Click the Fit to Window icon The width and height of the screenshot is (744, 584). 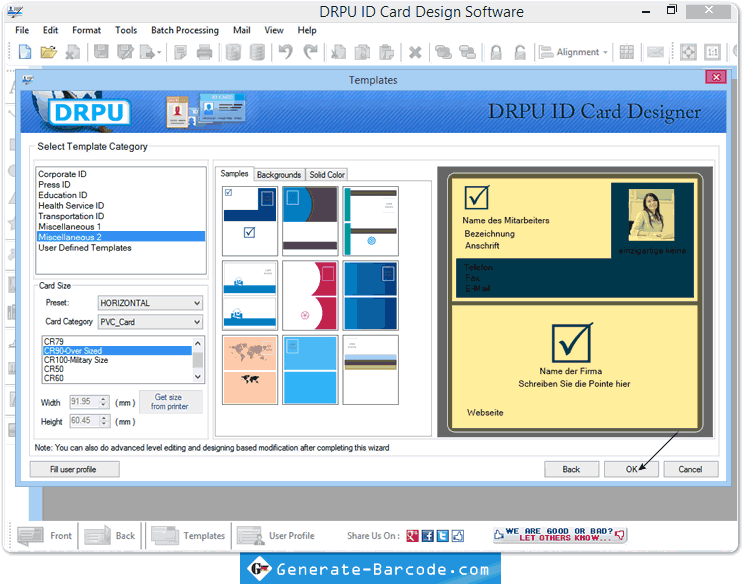[688, 52]
